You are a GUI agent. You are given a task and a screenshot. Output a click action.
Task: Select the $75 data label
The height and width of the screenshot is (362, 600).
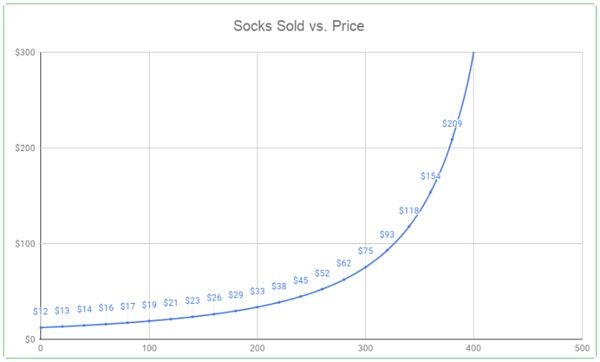click(365, 251)
